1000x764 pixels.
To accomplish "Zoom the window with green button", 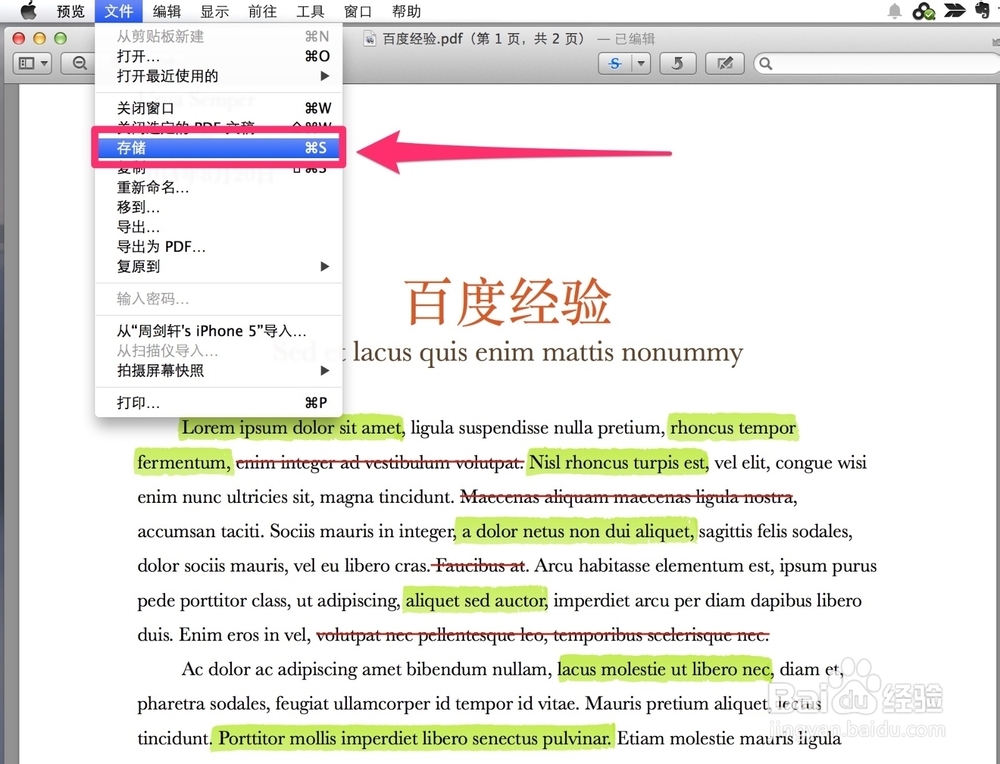I will click(61, 38).
